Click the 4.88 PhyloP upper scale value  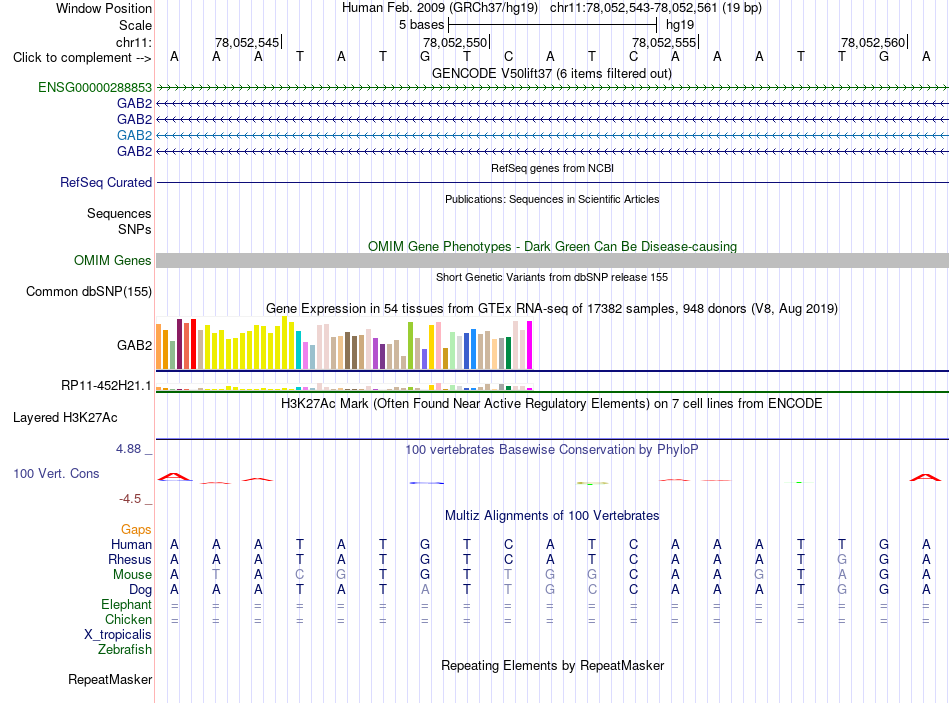pos(128,449)
